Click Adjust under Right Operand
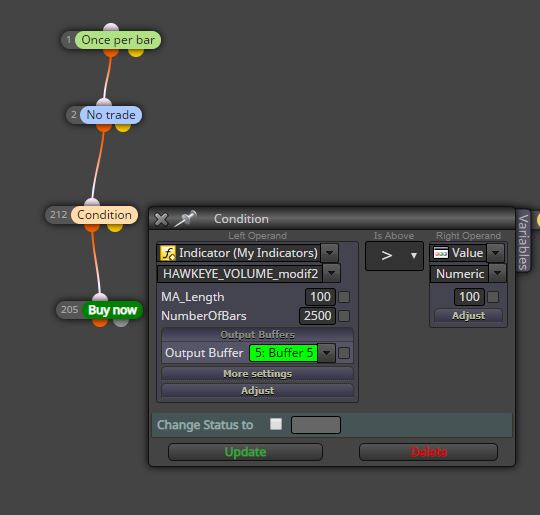 tap(469, 316)
